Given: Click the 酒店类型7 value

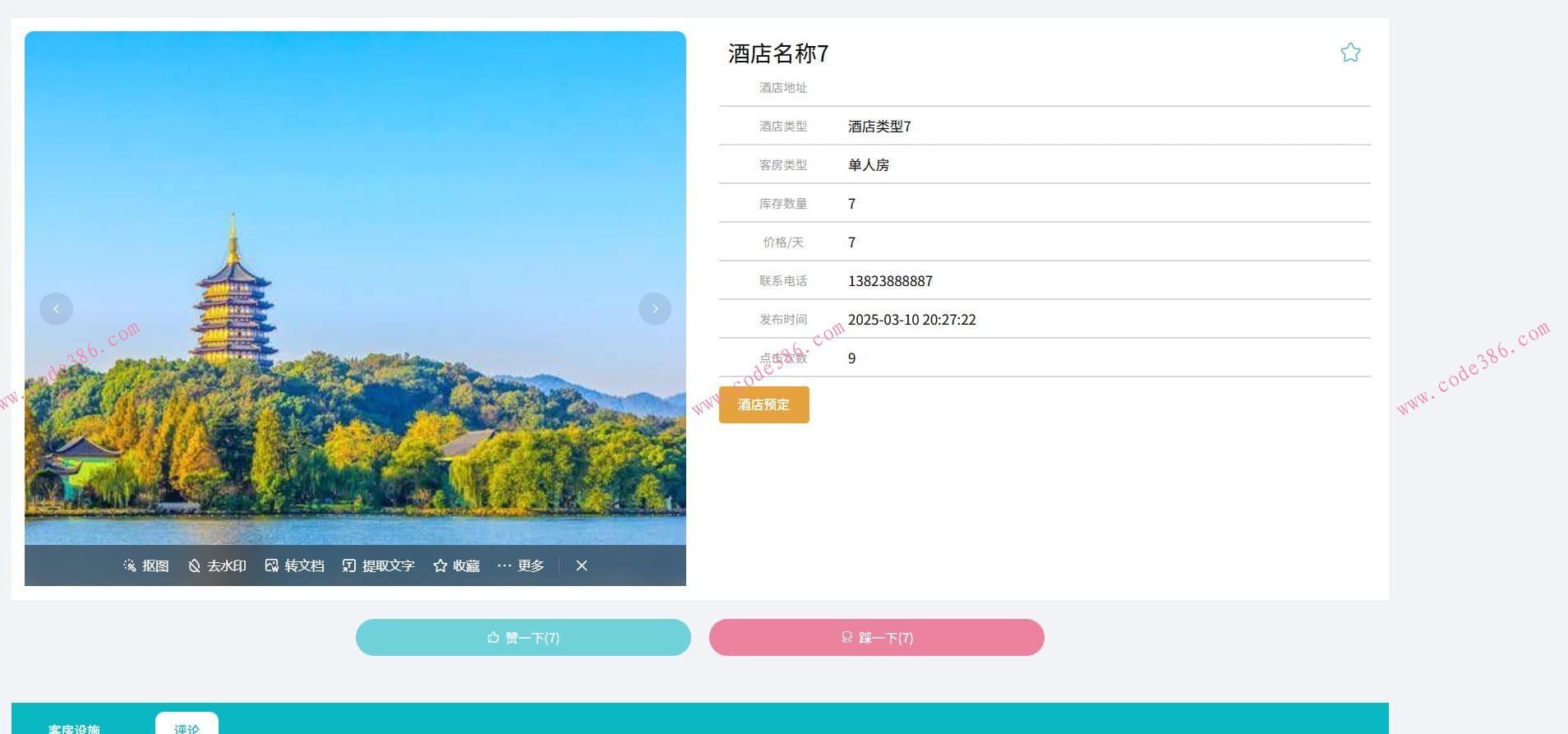Looking at the screenshot, I should coord(879,127).
